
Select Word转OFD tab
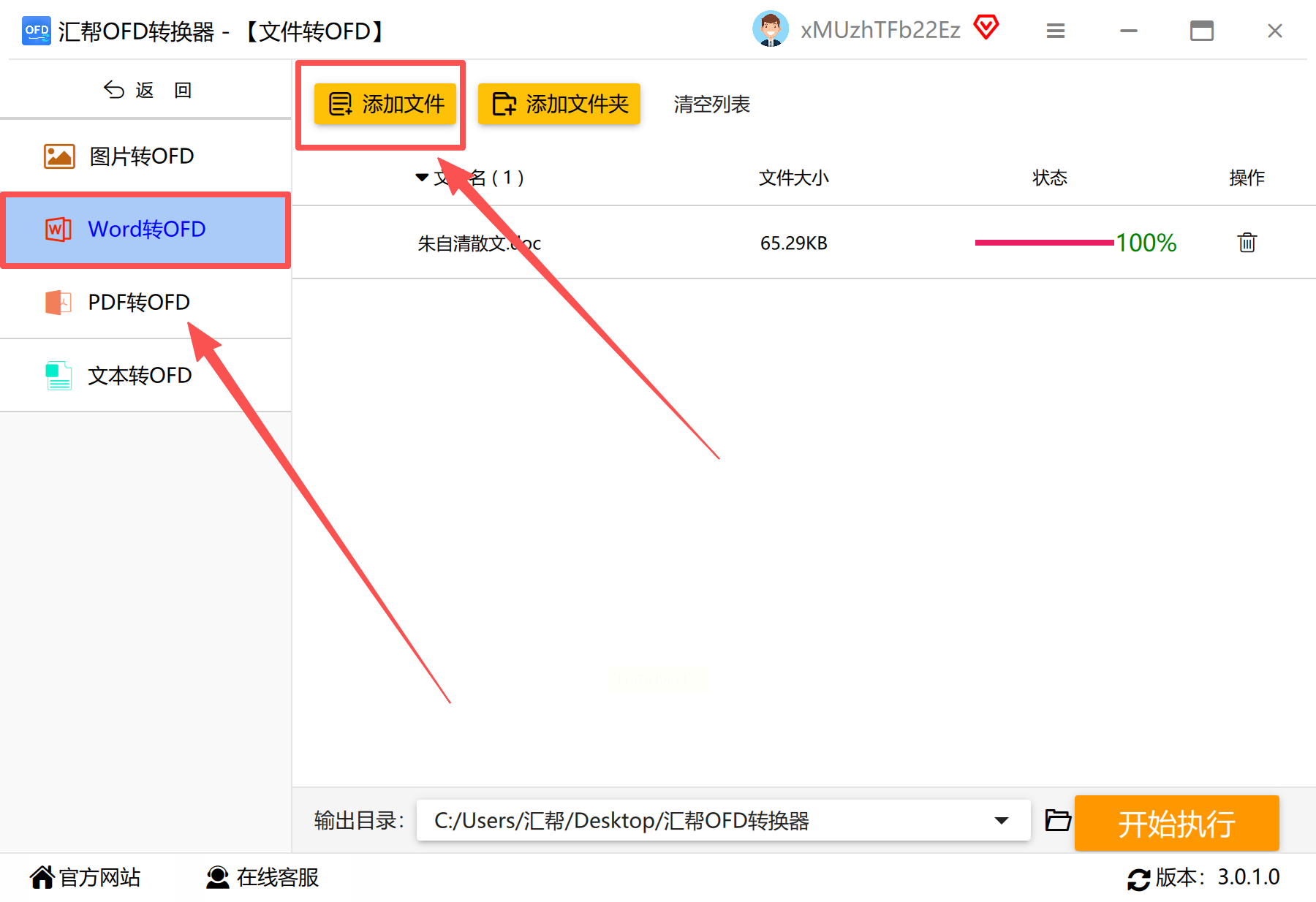pos(145,230)
